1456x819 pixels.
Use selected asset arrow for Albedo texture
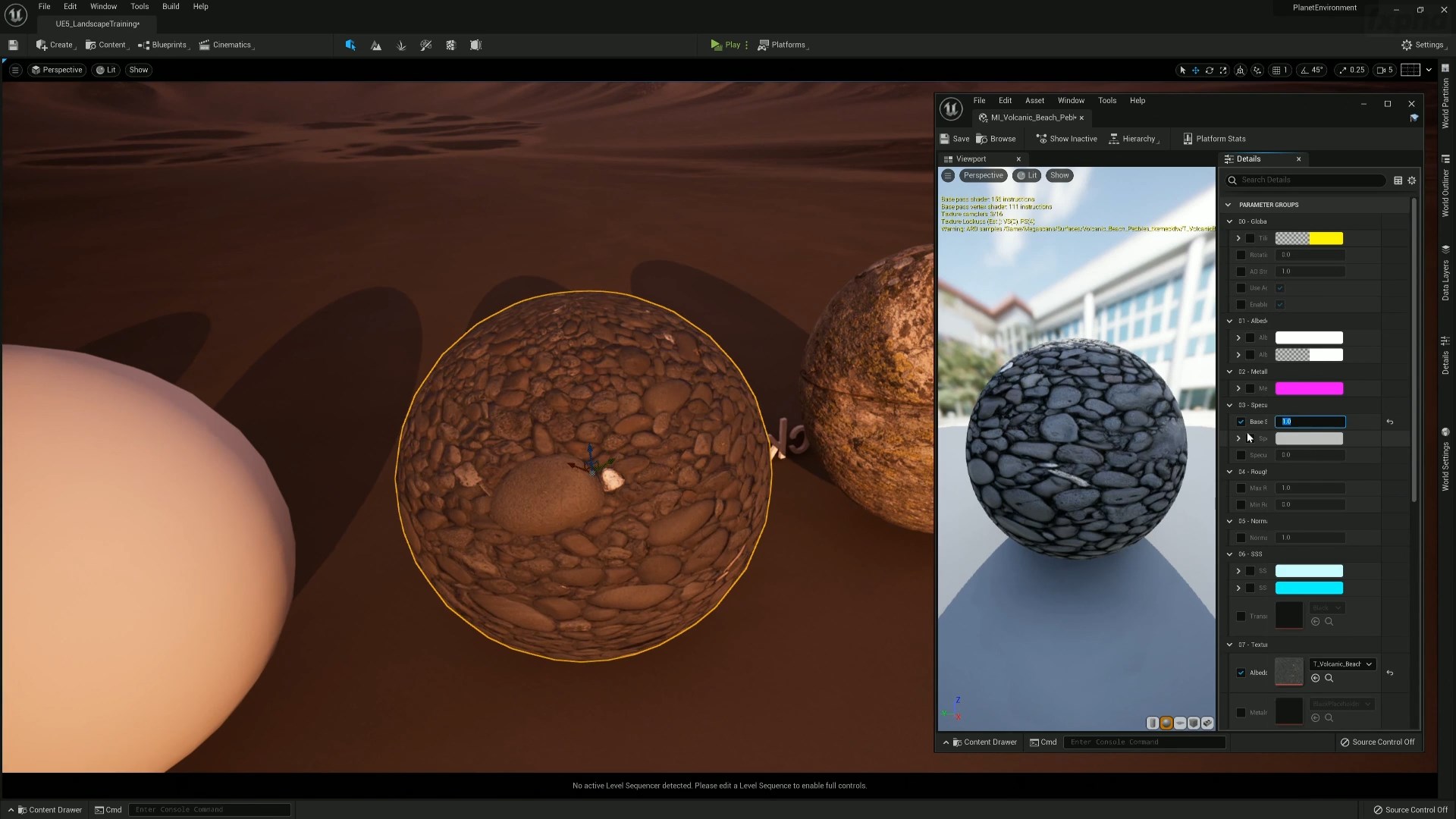tap(1316, 678)
